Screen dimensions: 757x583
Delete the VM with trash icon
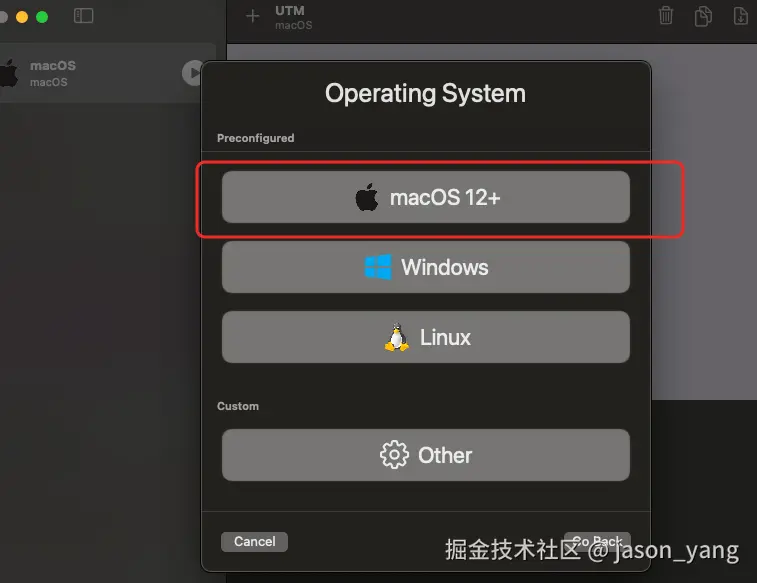[666, 15]
